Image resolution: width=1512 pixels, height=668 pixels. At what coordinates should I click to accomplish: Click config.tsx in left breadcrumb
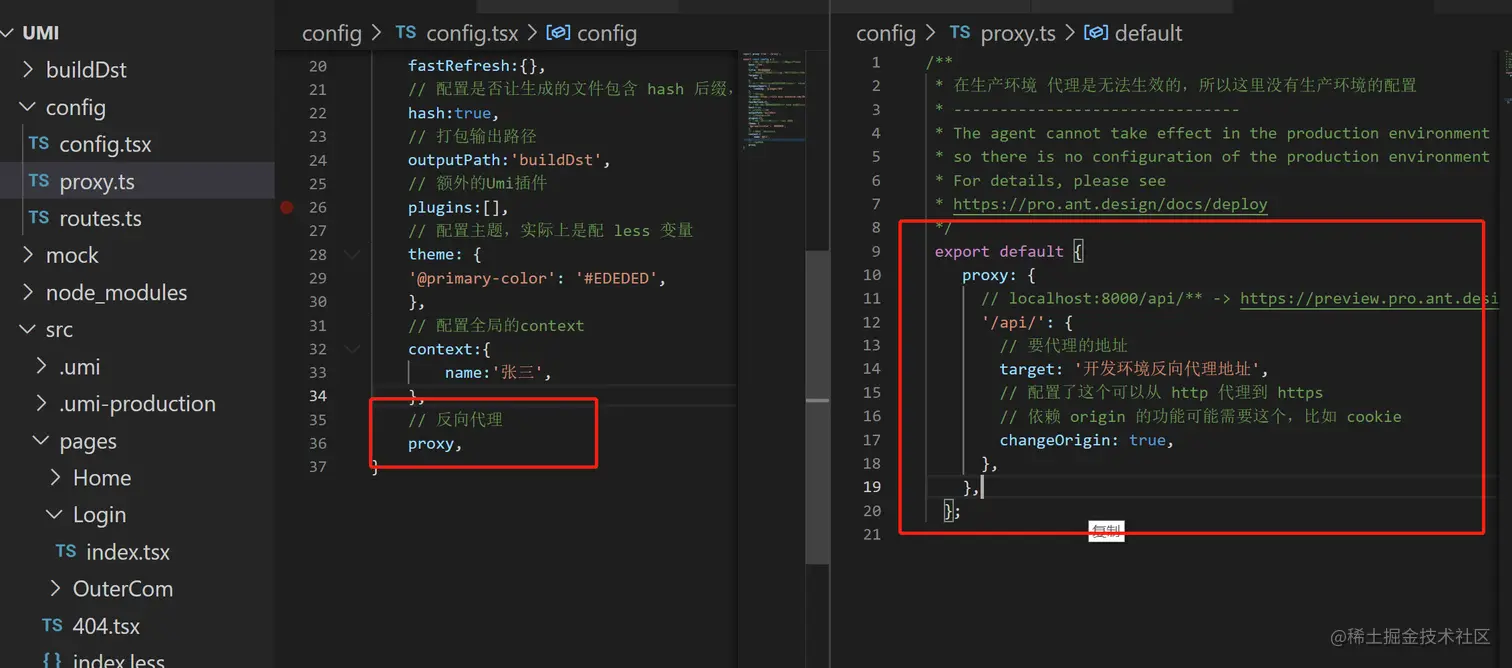point(472,33)
